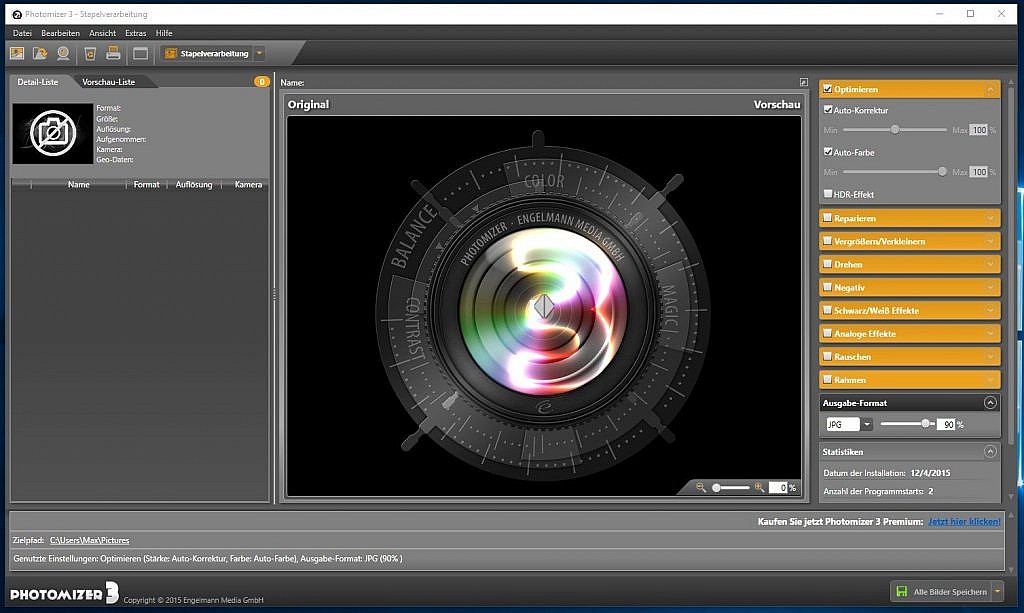Open the Datei menu
This screenshot has height=613, width=1024.
click(22, 33)
